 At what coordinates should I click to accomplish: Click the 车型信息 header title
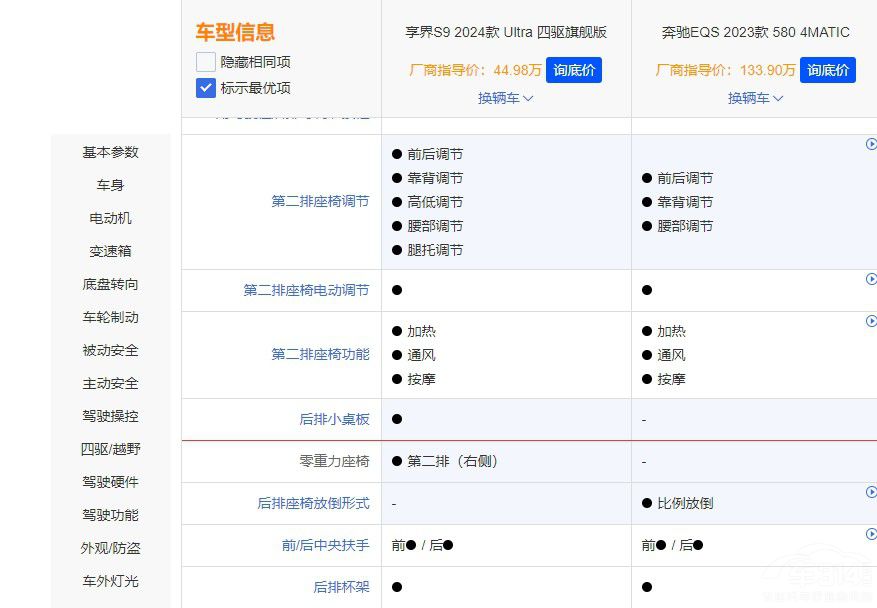[x=236, y=31]
